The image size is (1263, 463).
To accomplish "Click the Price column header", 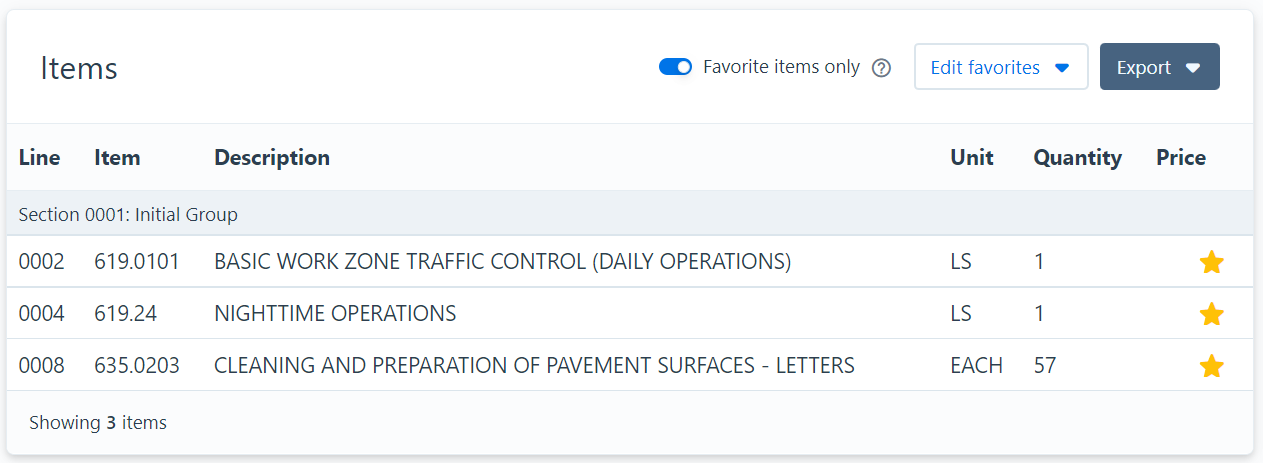I will pyautogui.click(x=1181, y=157).
